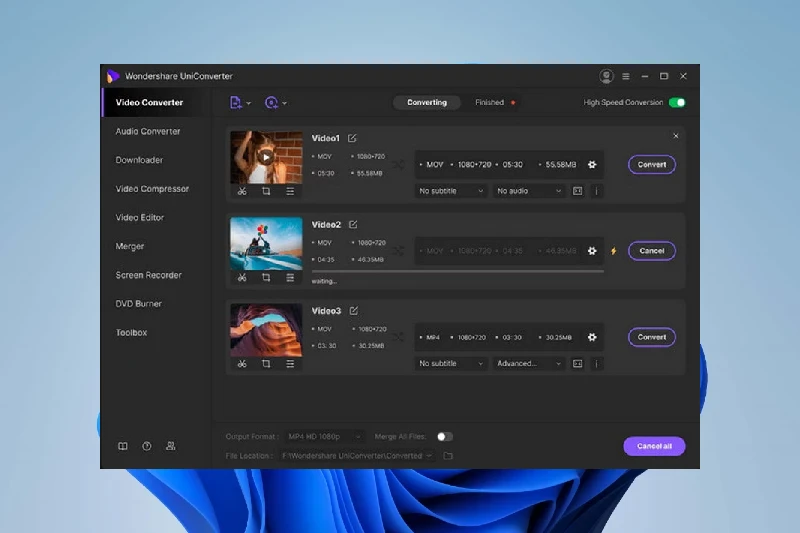Select the Video2 balloons thumbnail
The image size is (800, 533).
(x=266, y=244)
